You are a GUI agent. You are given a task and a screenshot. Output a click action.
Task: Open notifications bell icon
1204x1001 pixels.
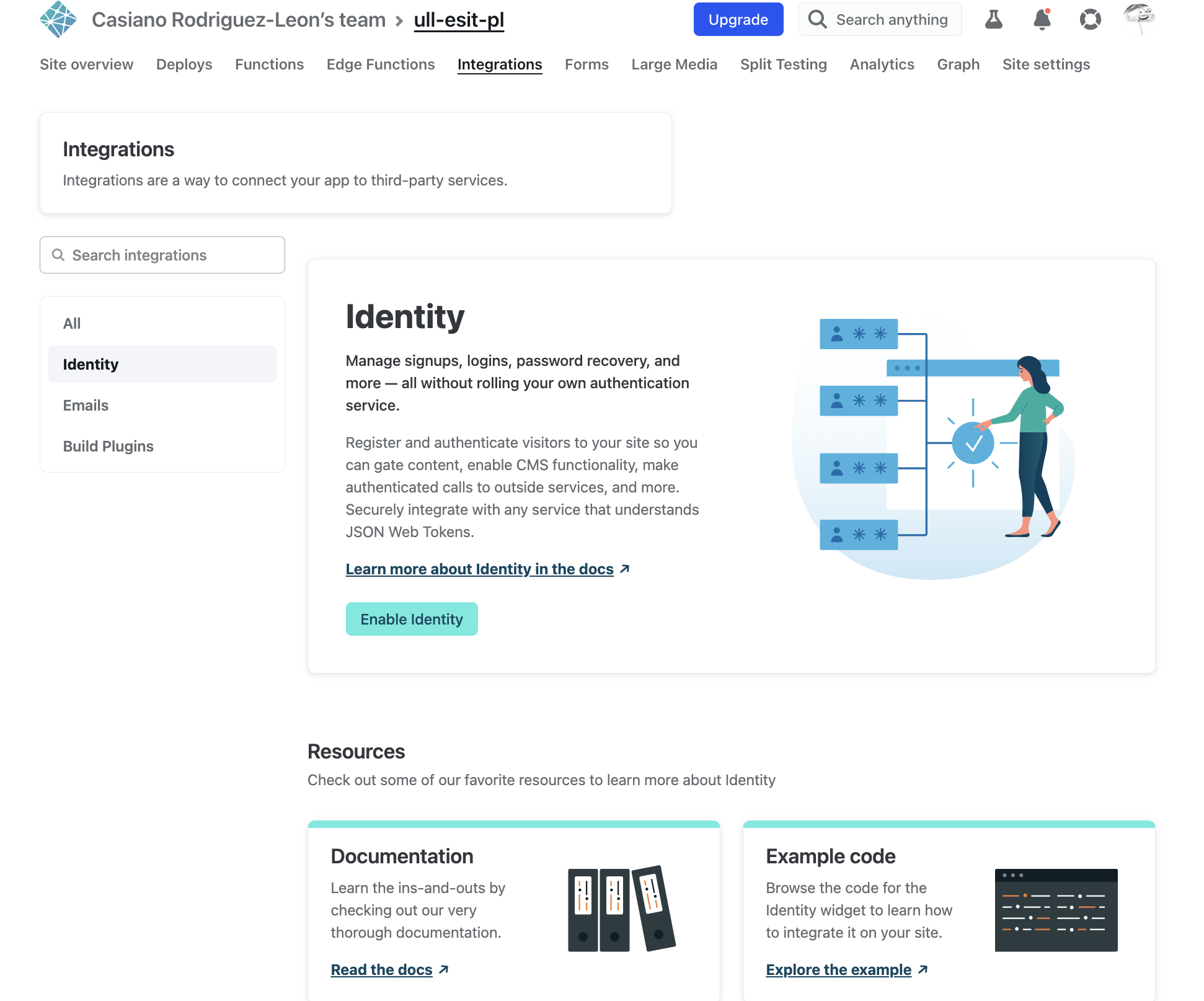click(1042, 19)
